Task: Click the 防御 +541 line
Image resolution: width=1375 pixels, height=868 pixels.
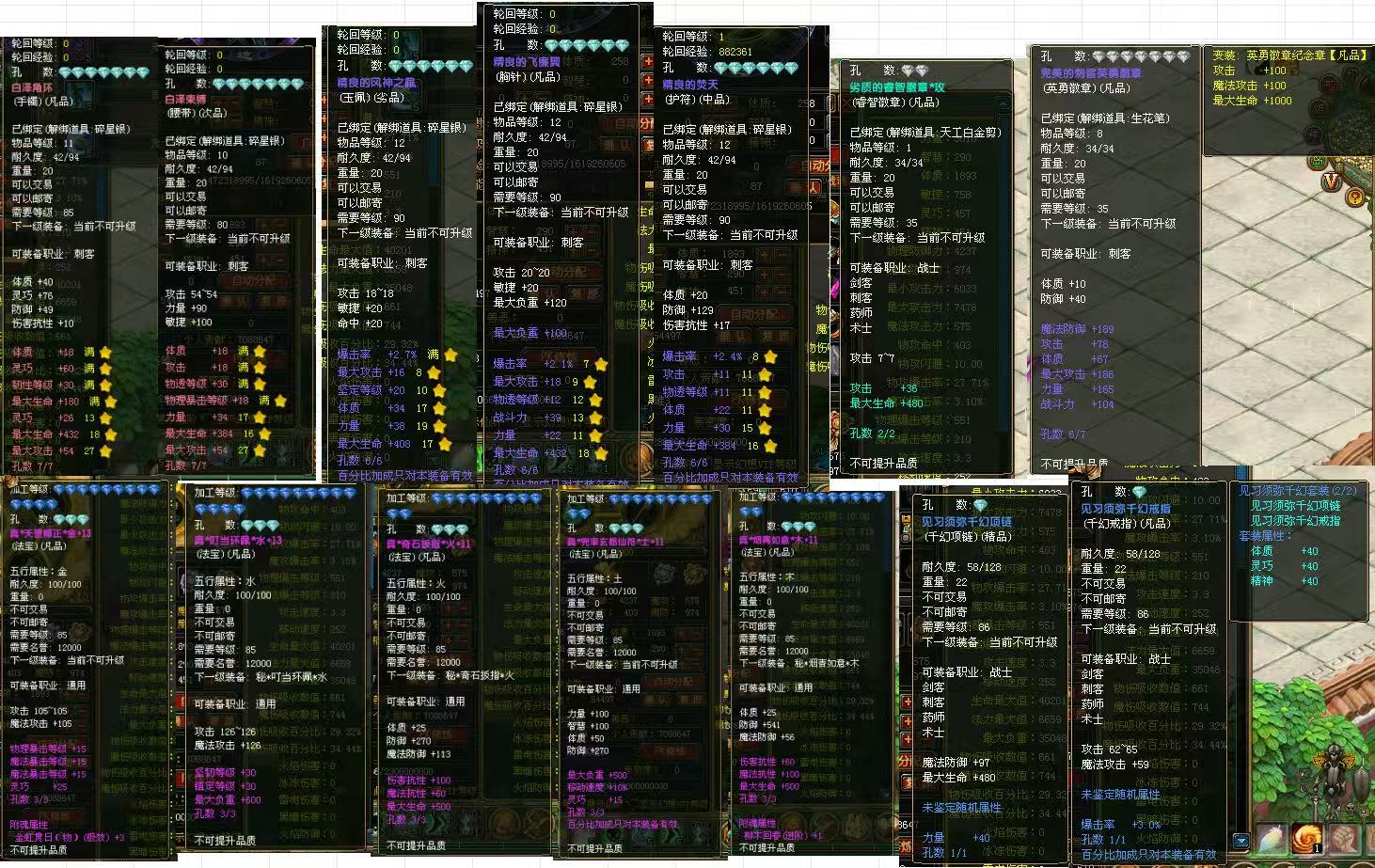Action: click(760, 725)
